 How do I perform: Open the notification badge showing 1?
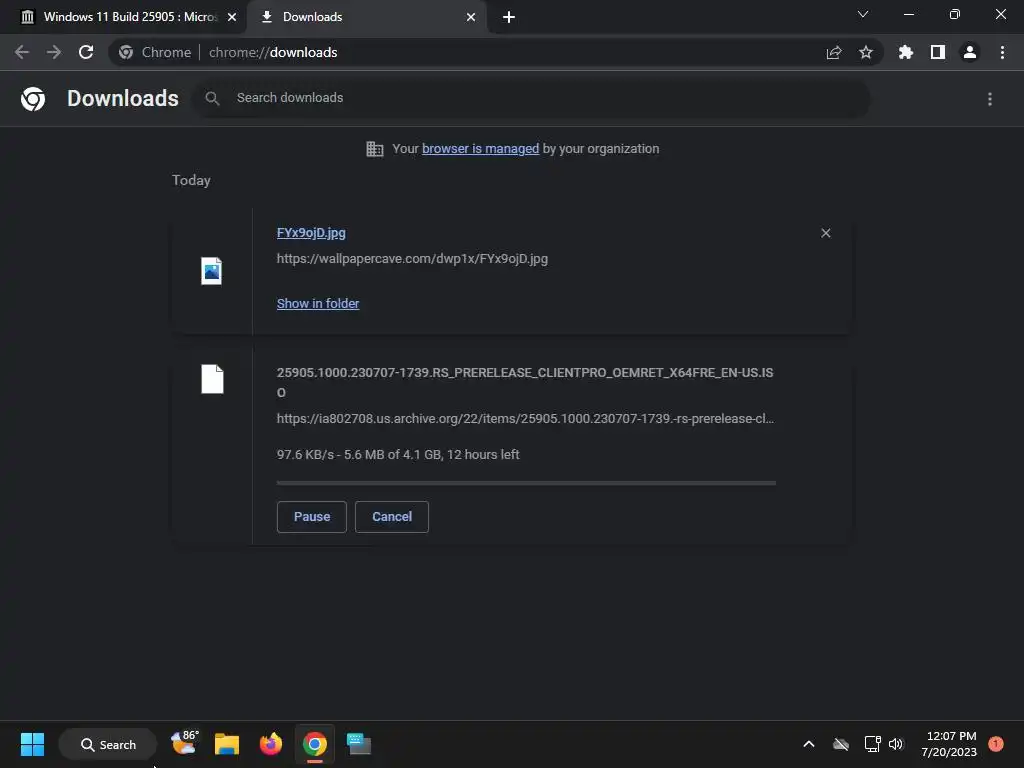pos(996,744)
